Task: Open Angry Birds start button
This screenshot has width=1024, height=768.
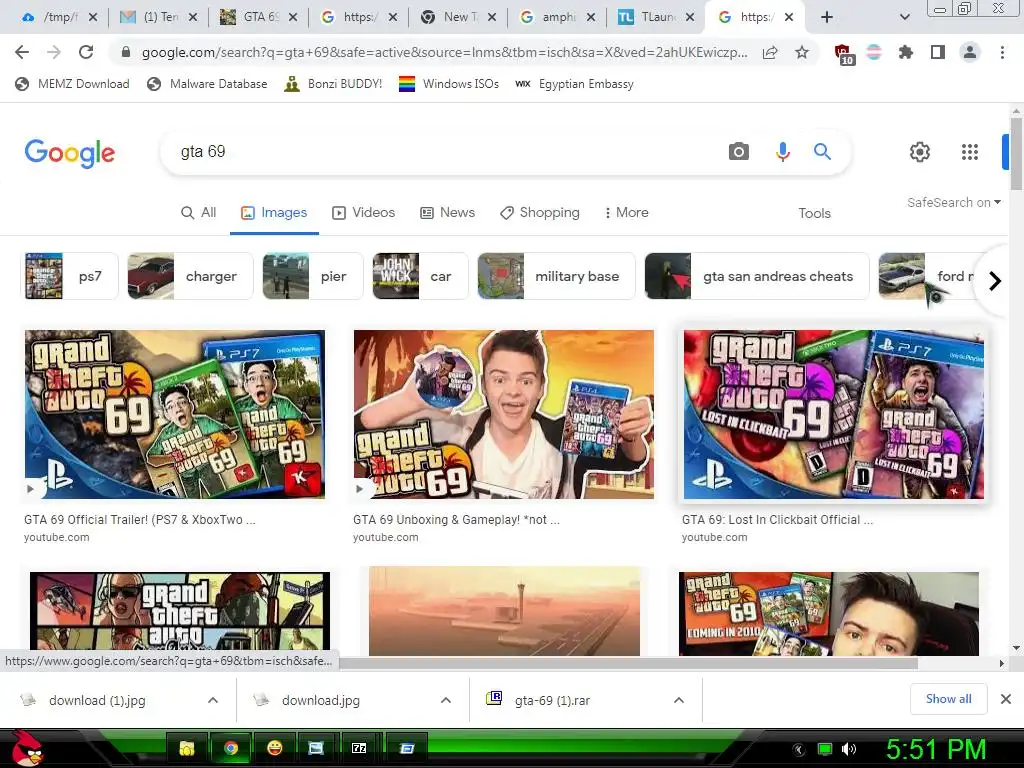Action: [x=26, y=748]
